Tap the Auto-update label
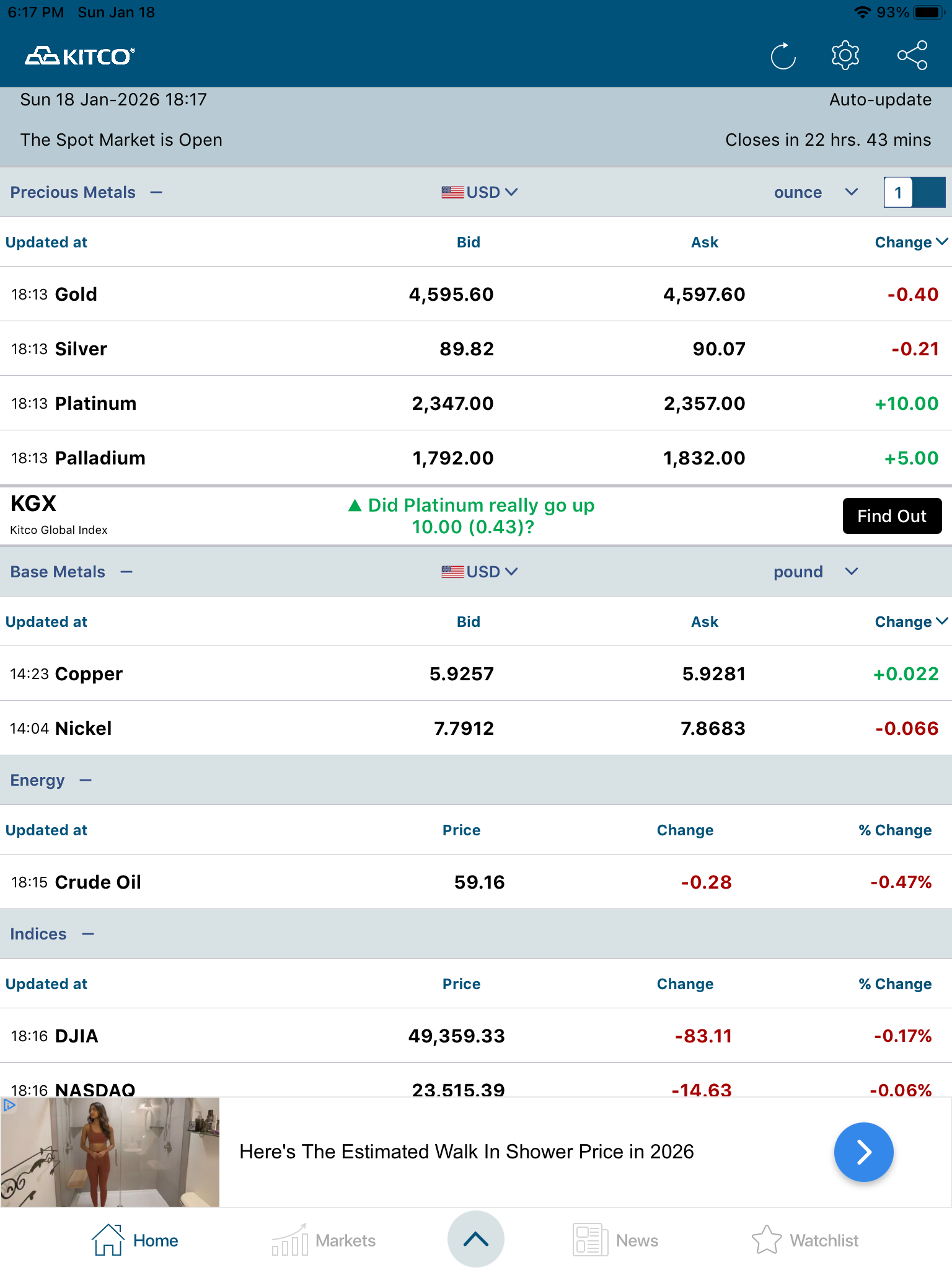 coord(880,100)
